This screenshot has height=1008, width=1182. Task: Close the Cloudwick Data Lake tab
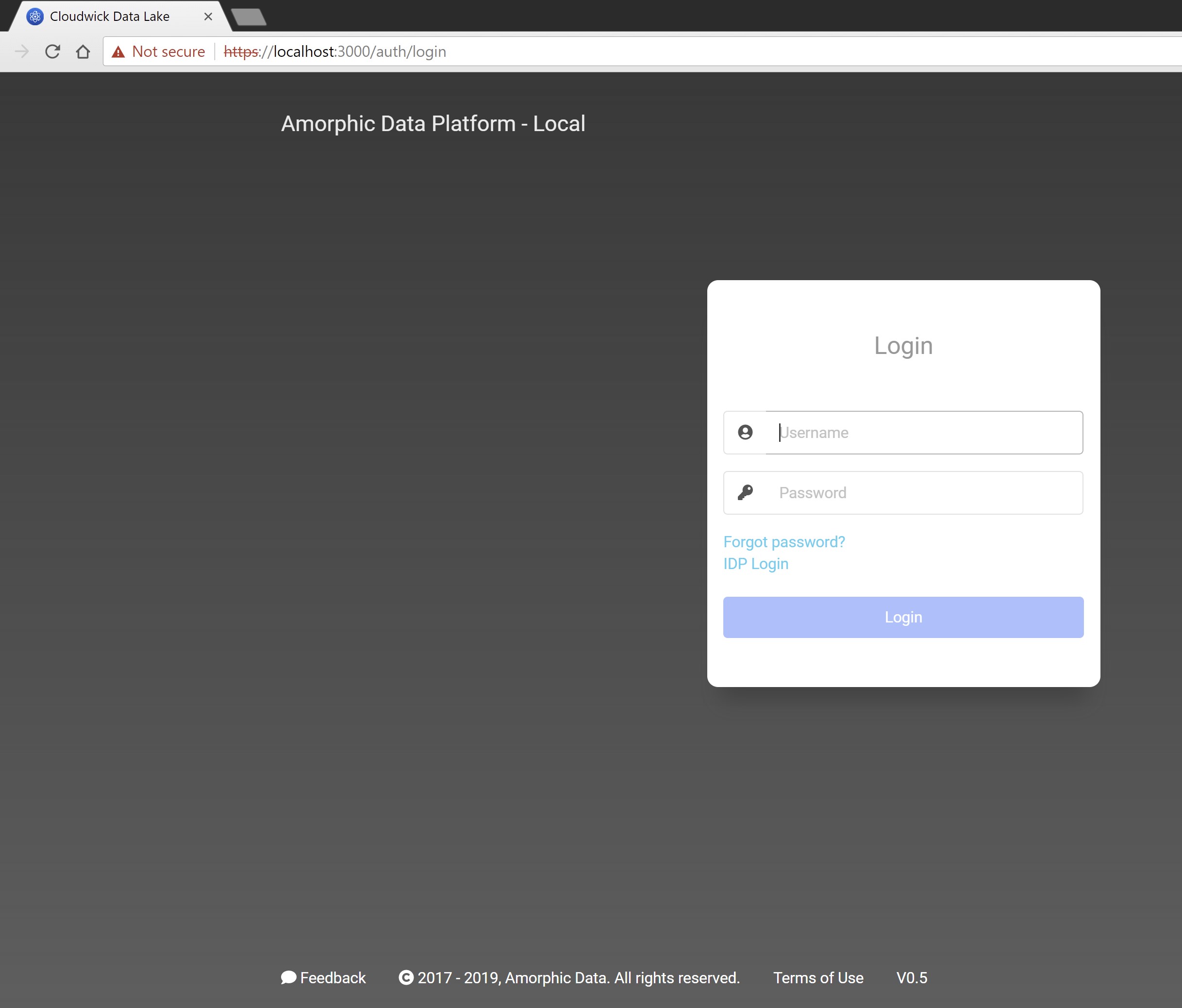[208, 17]
